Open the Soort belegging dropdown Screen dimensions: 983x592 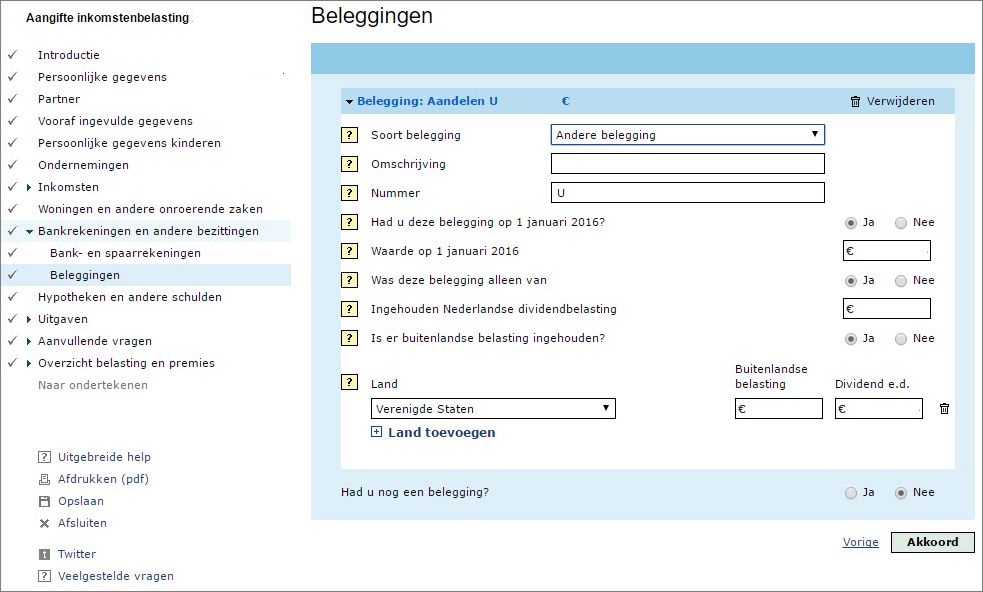[x=687, y=135]
